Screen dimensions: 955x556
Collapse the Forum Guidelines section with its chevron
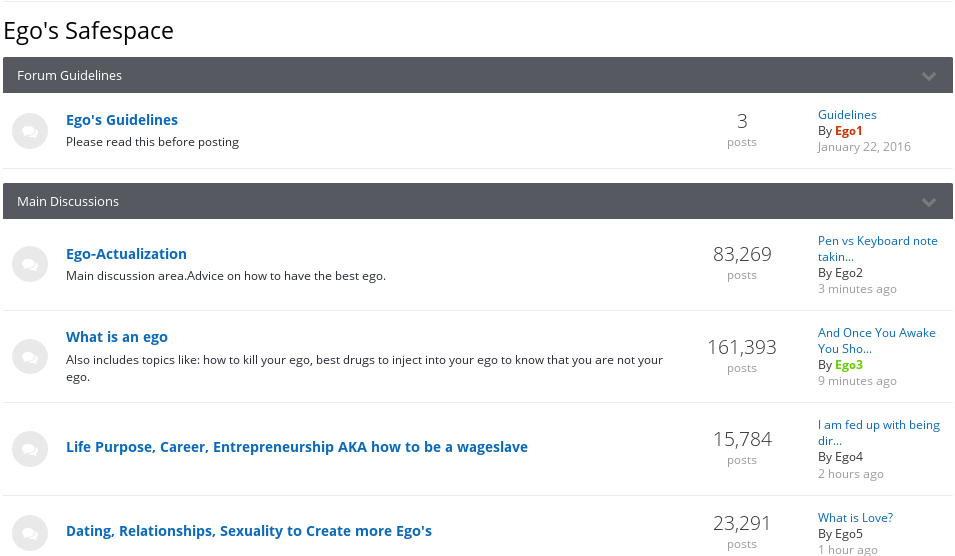click(929, 76)
